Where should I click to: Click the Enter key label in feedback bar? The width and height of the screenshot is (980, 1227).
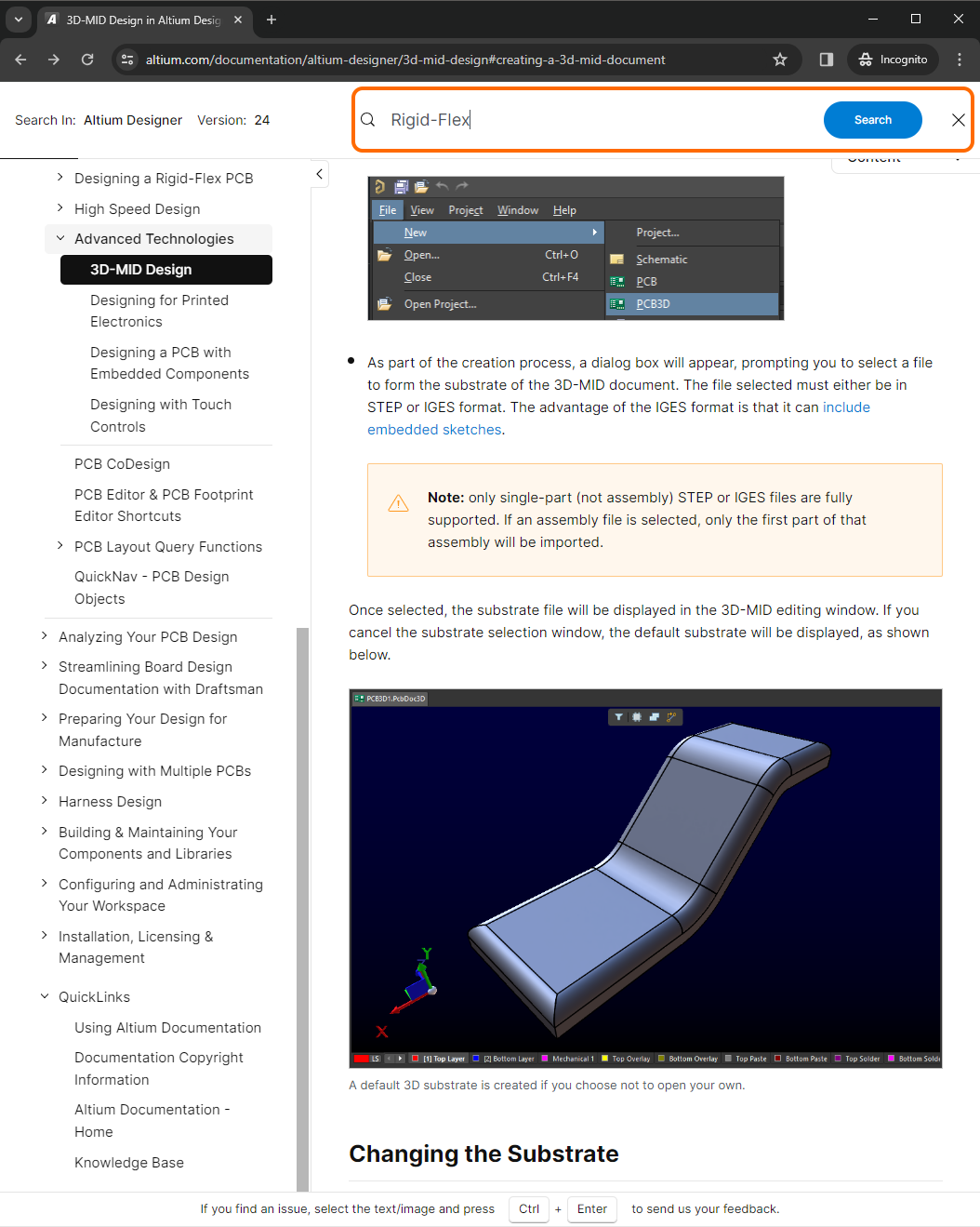592,1209
